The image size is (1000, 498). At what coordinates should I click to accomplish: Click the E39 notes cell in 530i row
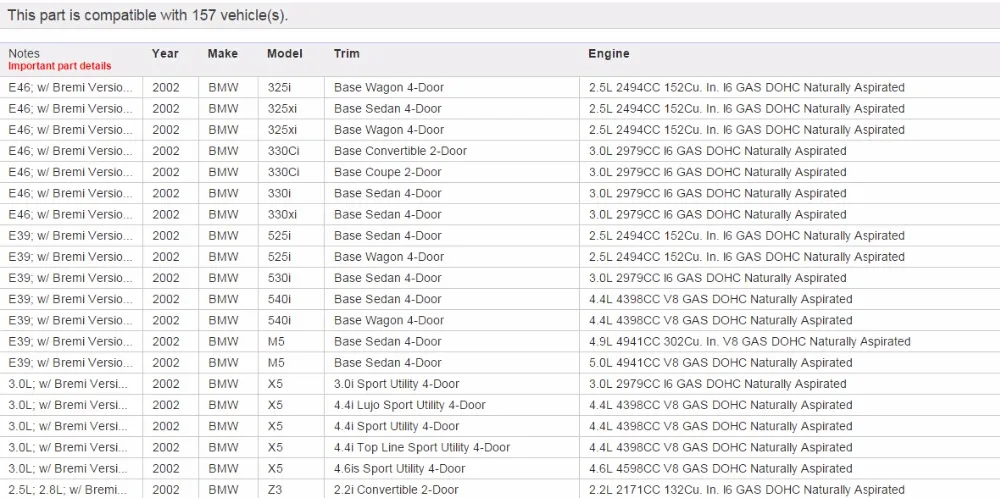point(71,278)
